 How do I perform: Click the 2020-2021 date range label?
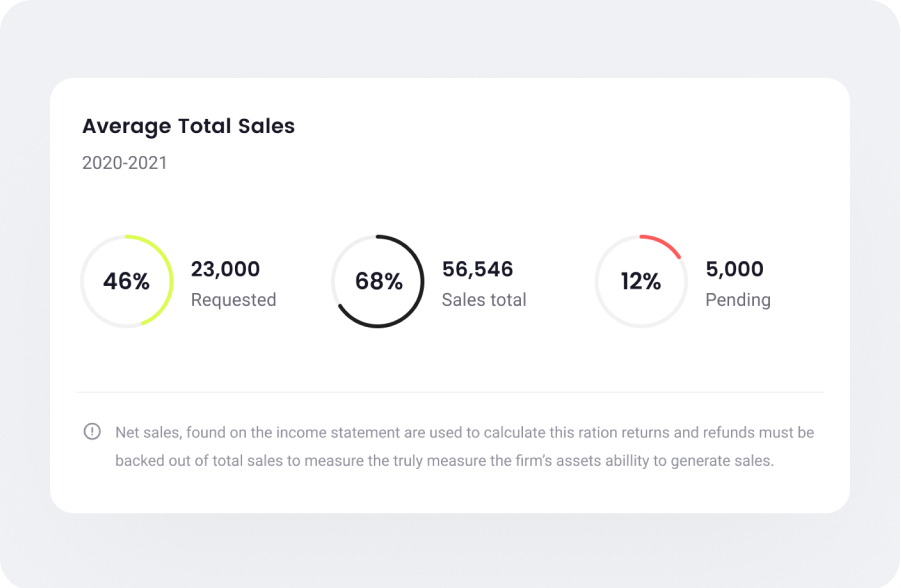124,163
